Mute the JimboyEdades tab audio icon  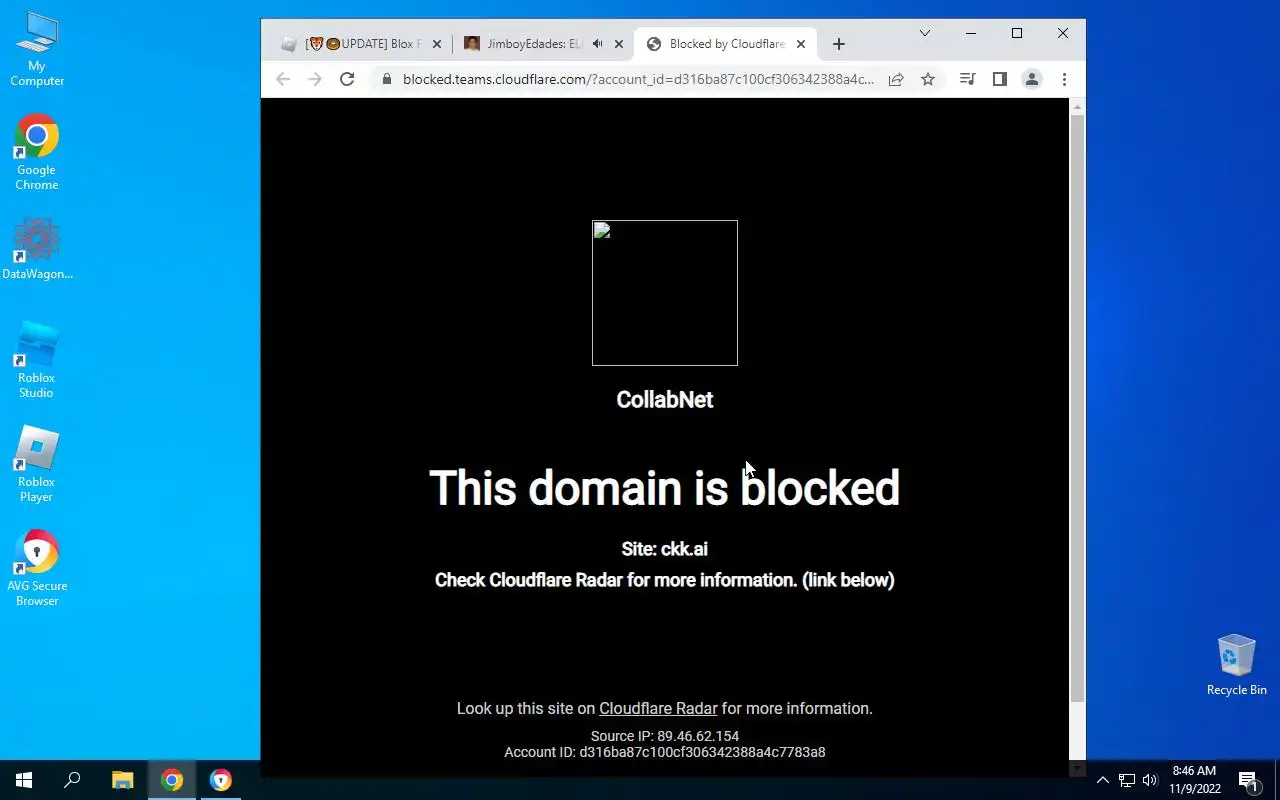click(597, 44)
